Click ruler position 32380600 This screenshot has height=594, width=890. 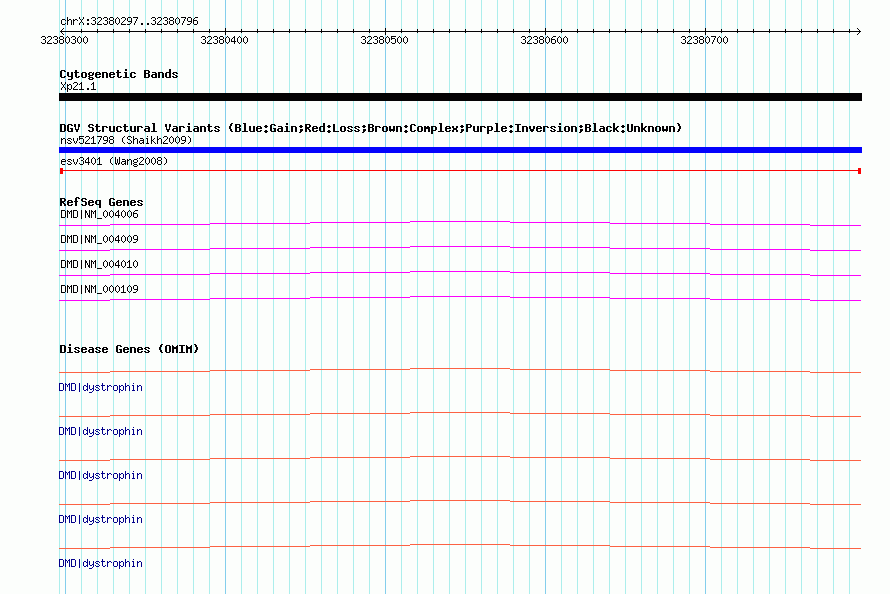point(544,40)
